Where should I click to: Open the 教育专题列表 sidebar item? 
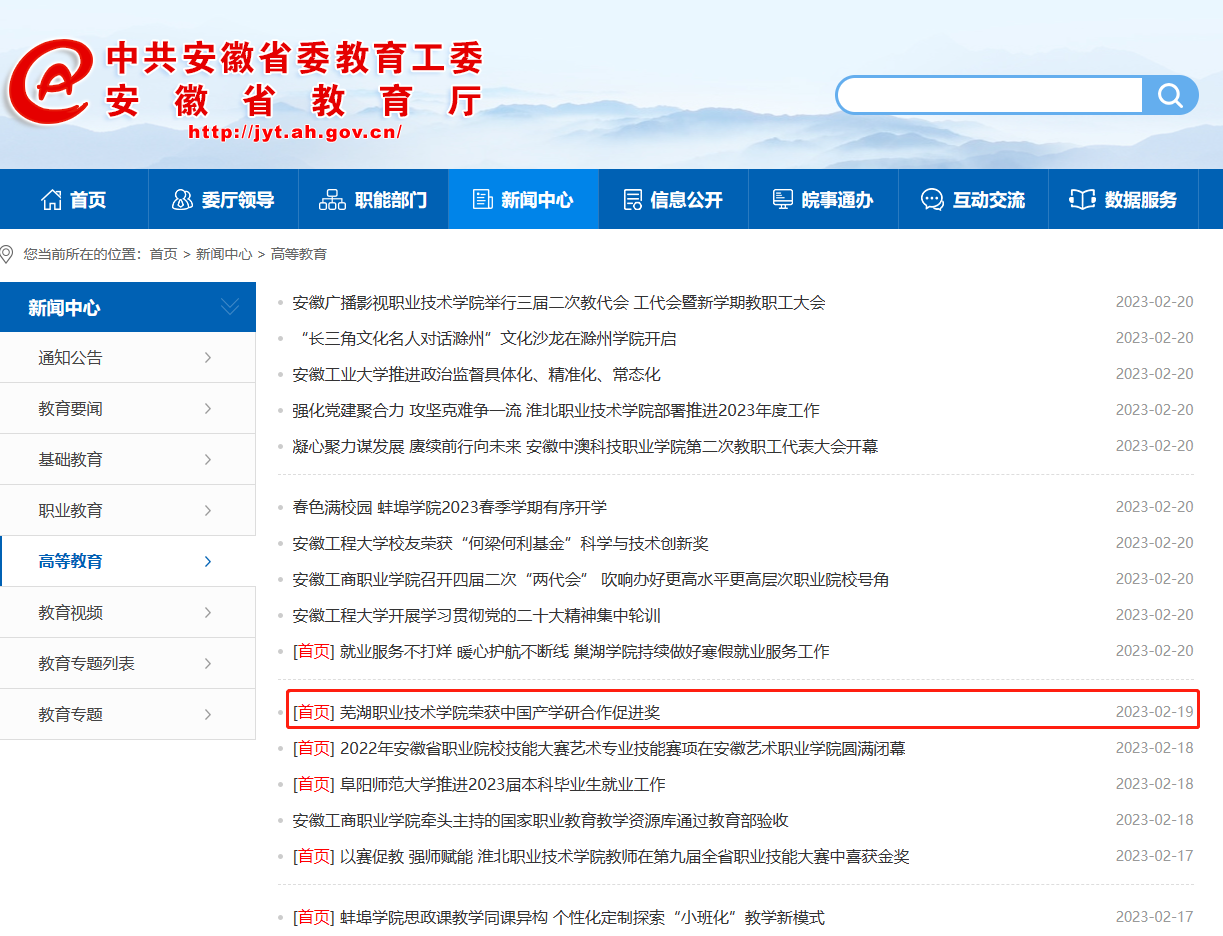86,664
